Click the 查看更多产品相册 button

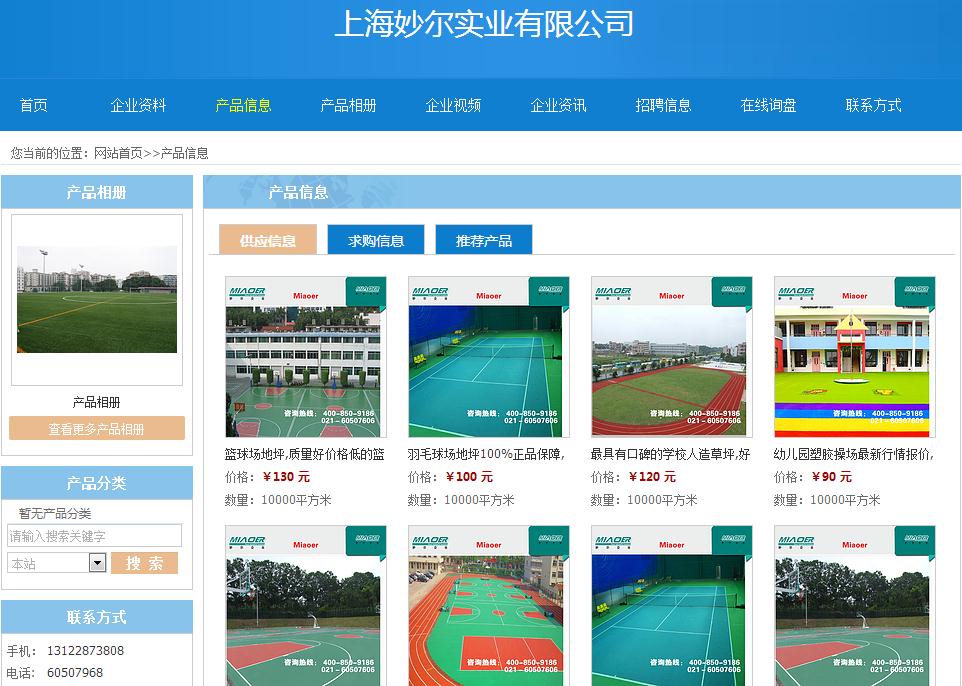pyautogui.click(x=97, y=428)
